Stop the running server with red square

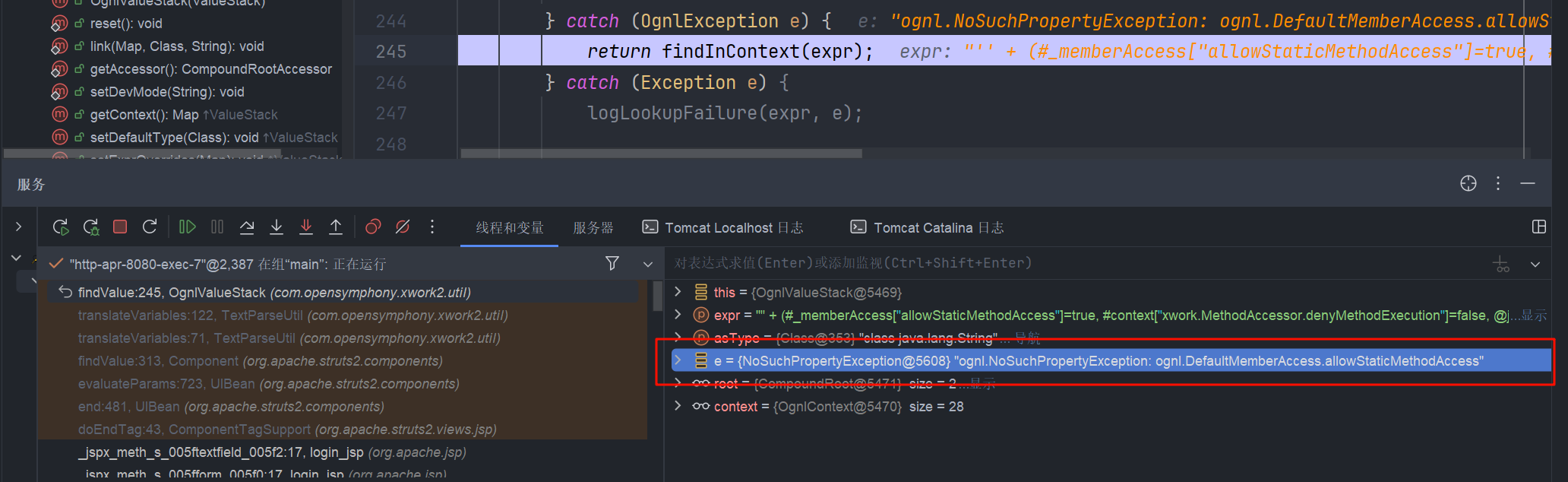pyautogui.click(x=120, y=227)
